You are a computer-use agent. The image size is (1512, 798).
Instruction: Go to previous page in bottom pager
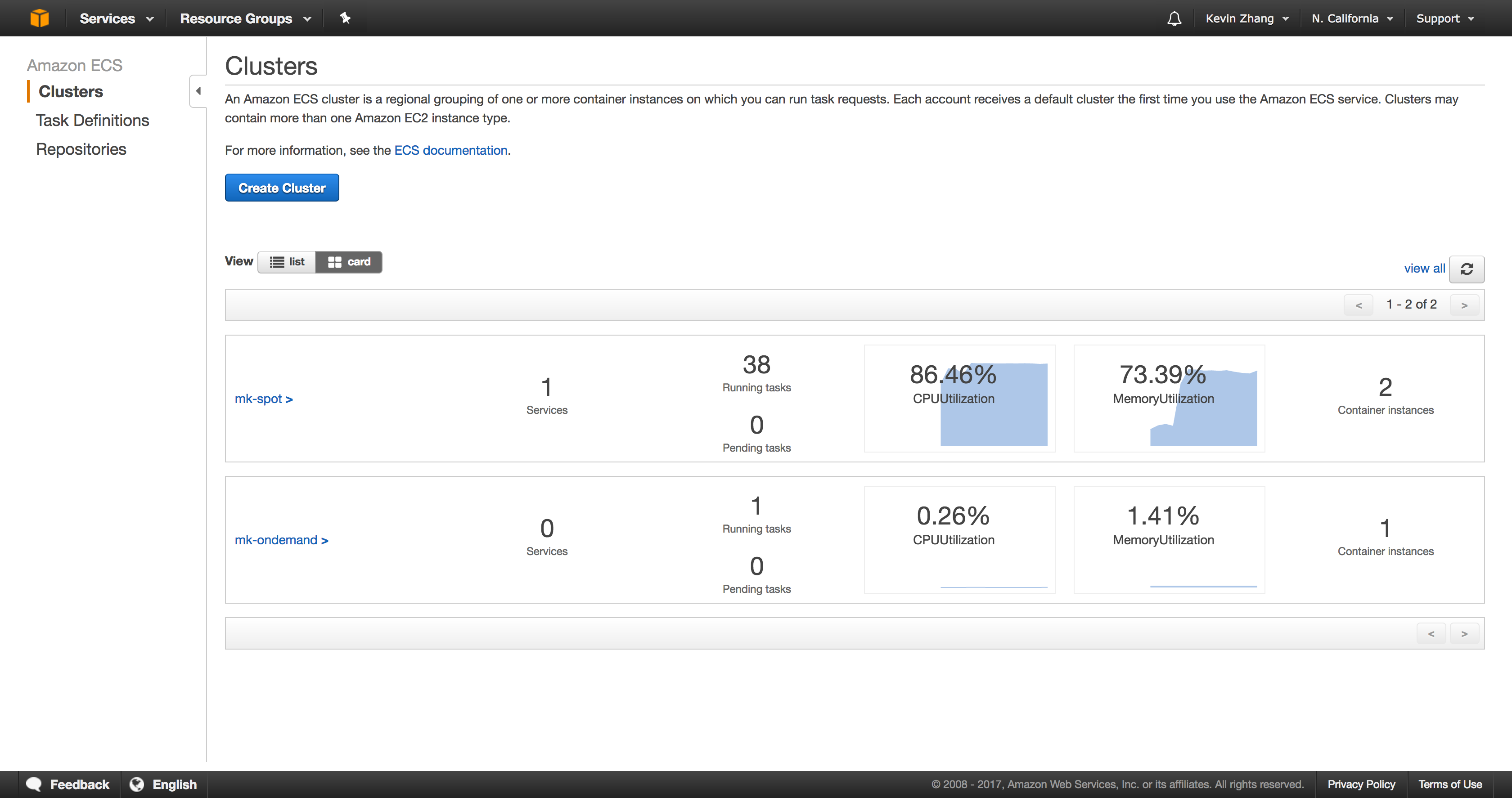pyautogui.click(x=1431, y=634)
